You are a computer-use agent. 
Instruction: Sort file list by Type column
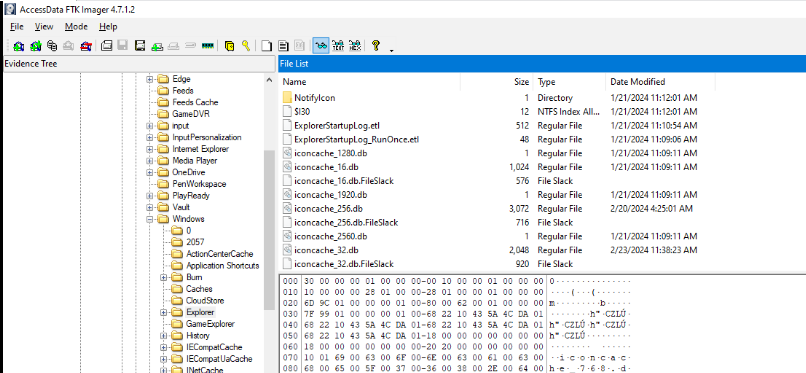570,82
